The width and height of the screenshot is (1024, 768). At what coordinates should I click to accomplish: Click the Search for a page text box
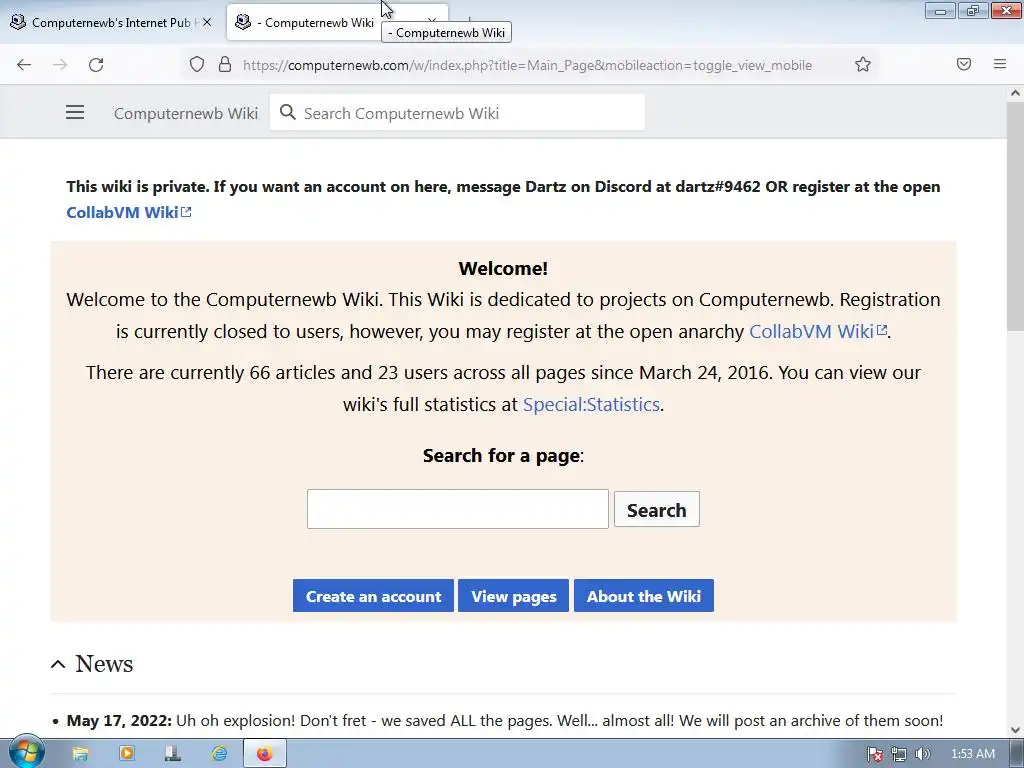(458, 509)
